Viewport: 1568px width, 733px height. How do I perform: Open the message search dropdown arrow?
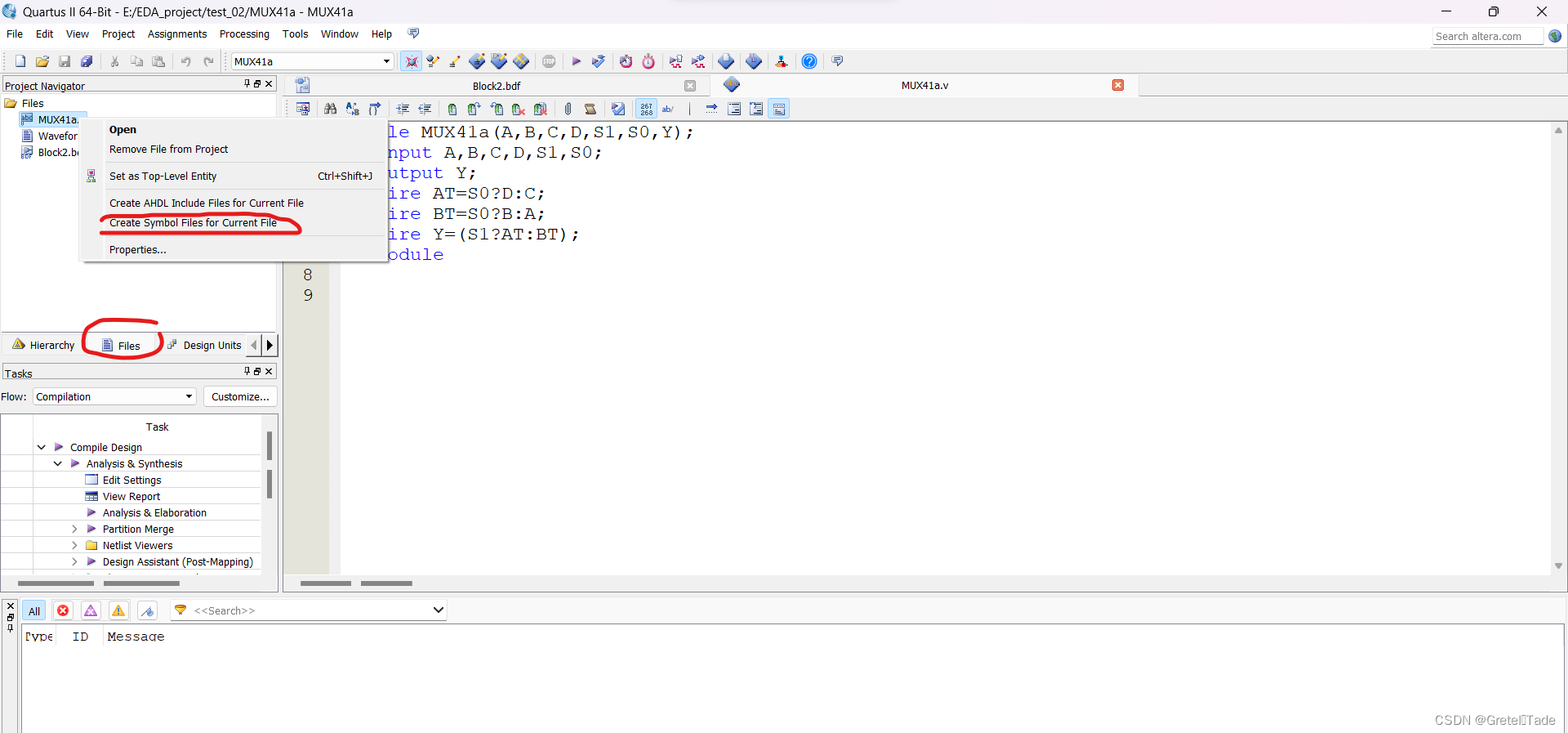click(x=438, y=610)
